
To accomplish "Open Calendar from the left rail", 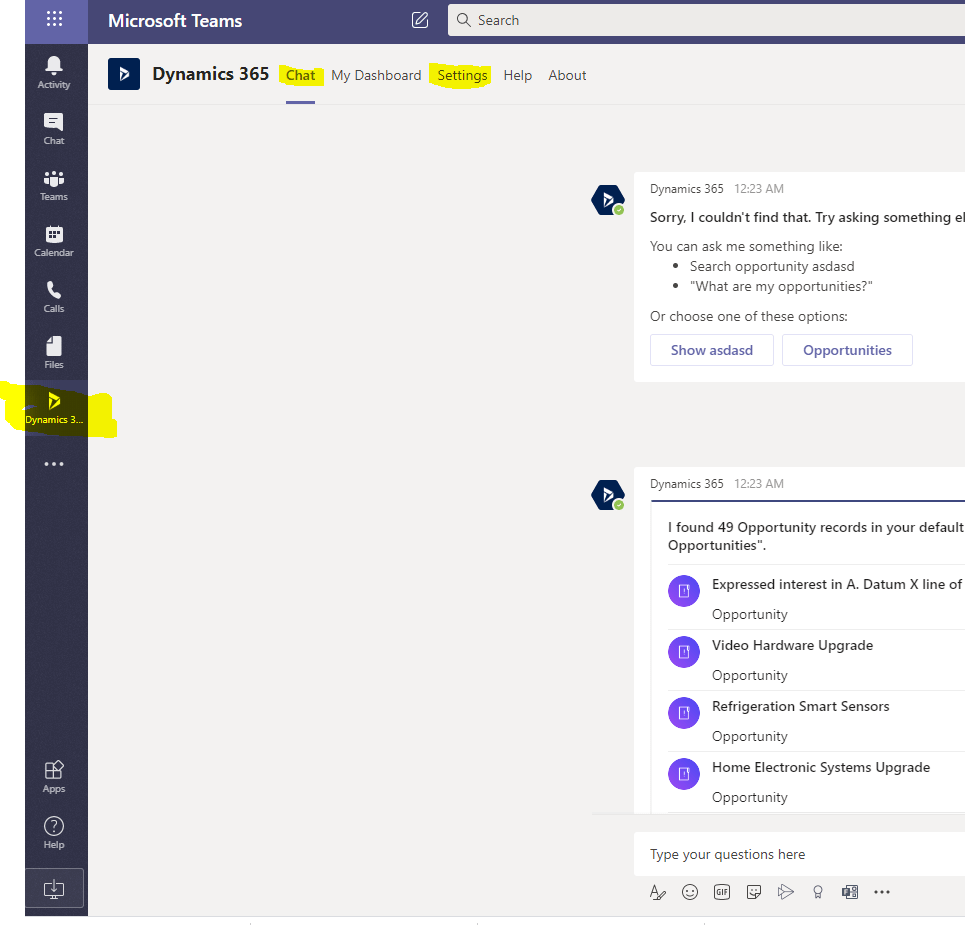I will (54, 240).
